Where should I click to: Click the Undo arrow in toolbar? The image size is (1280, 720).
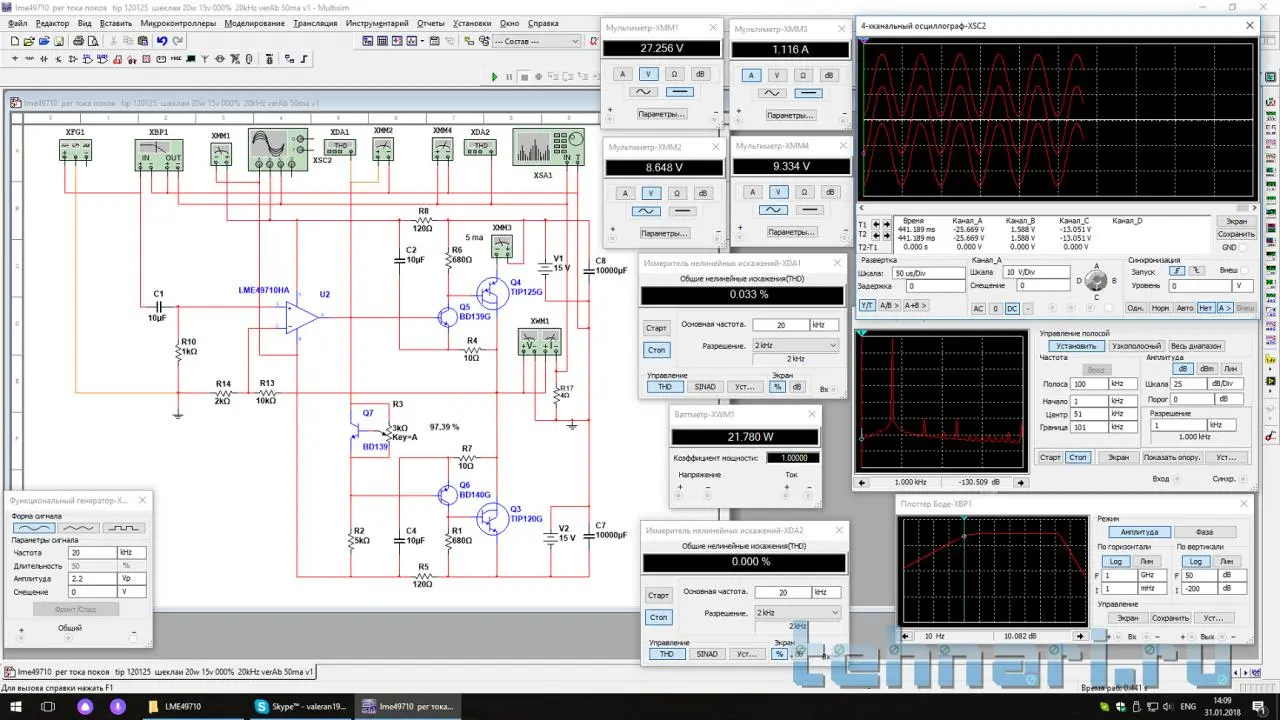pos(161,41)
